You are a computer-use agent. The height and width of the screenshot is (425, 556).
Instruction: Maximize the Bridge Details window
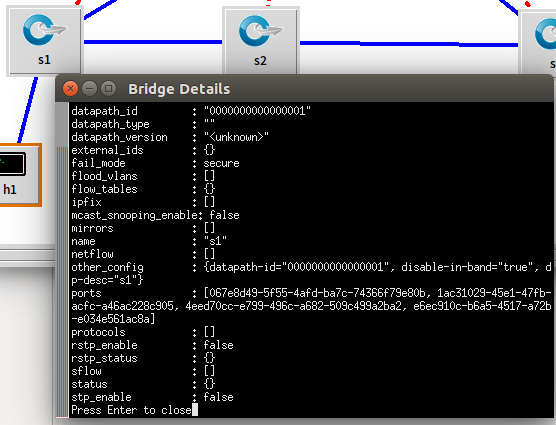pyautogui.click(x=109, y=89)
